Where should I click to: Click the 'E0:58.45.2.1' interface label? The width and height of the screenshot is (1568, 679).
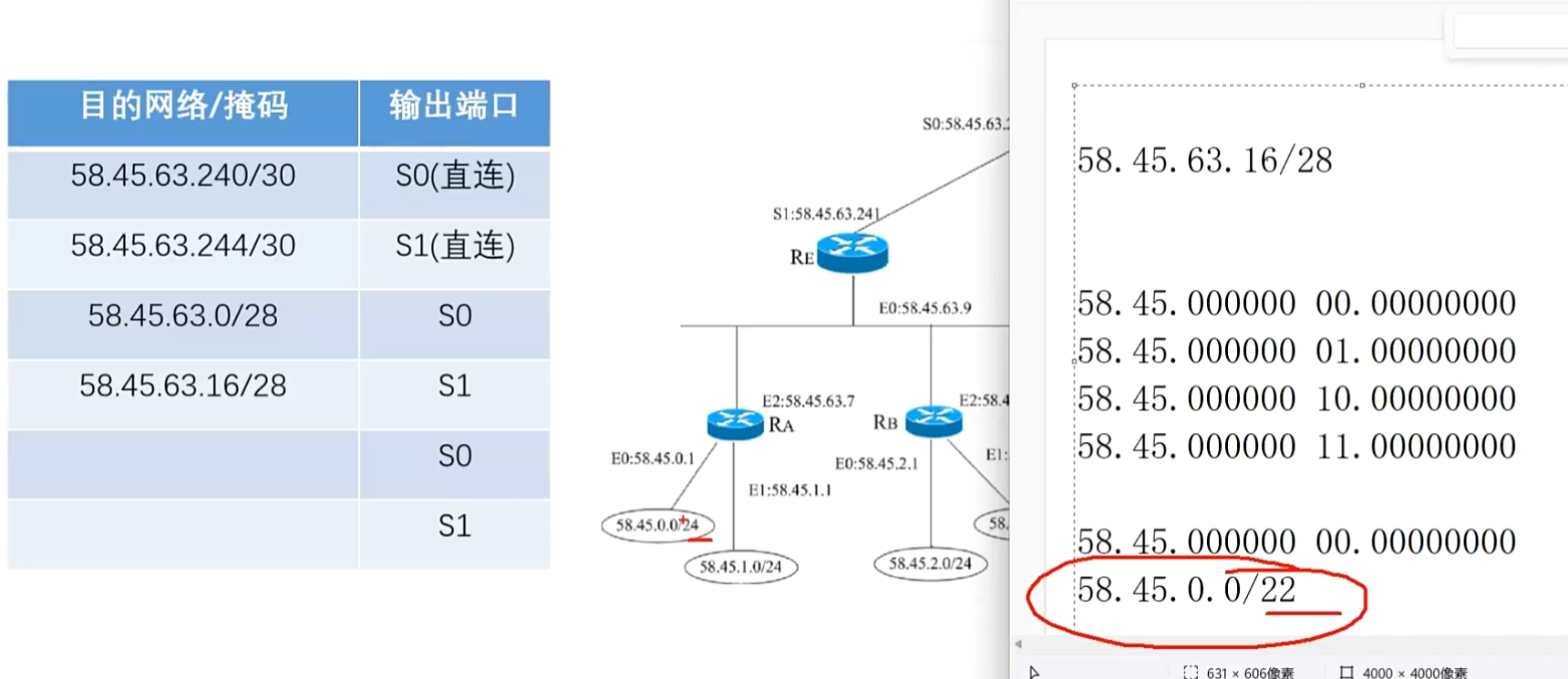point(876,464)
